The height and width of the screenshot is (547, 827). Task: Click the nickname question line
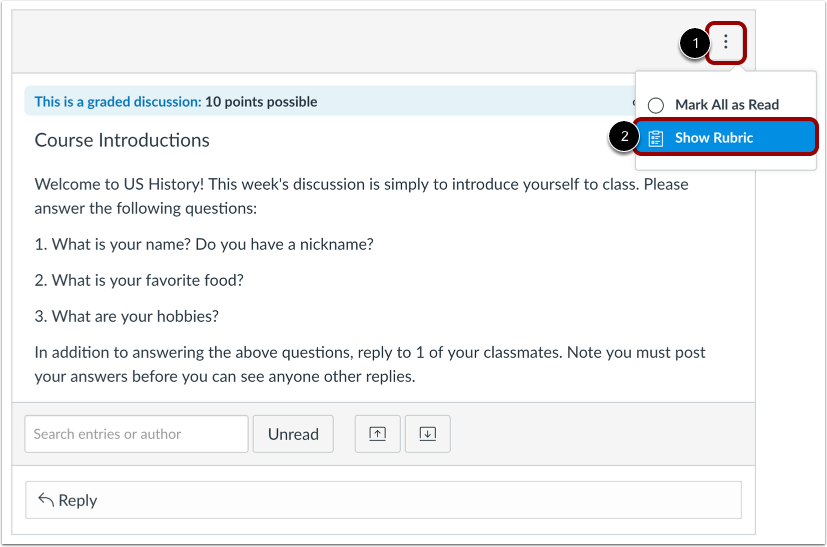[204, 245]
